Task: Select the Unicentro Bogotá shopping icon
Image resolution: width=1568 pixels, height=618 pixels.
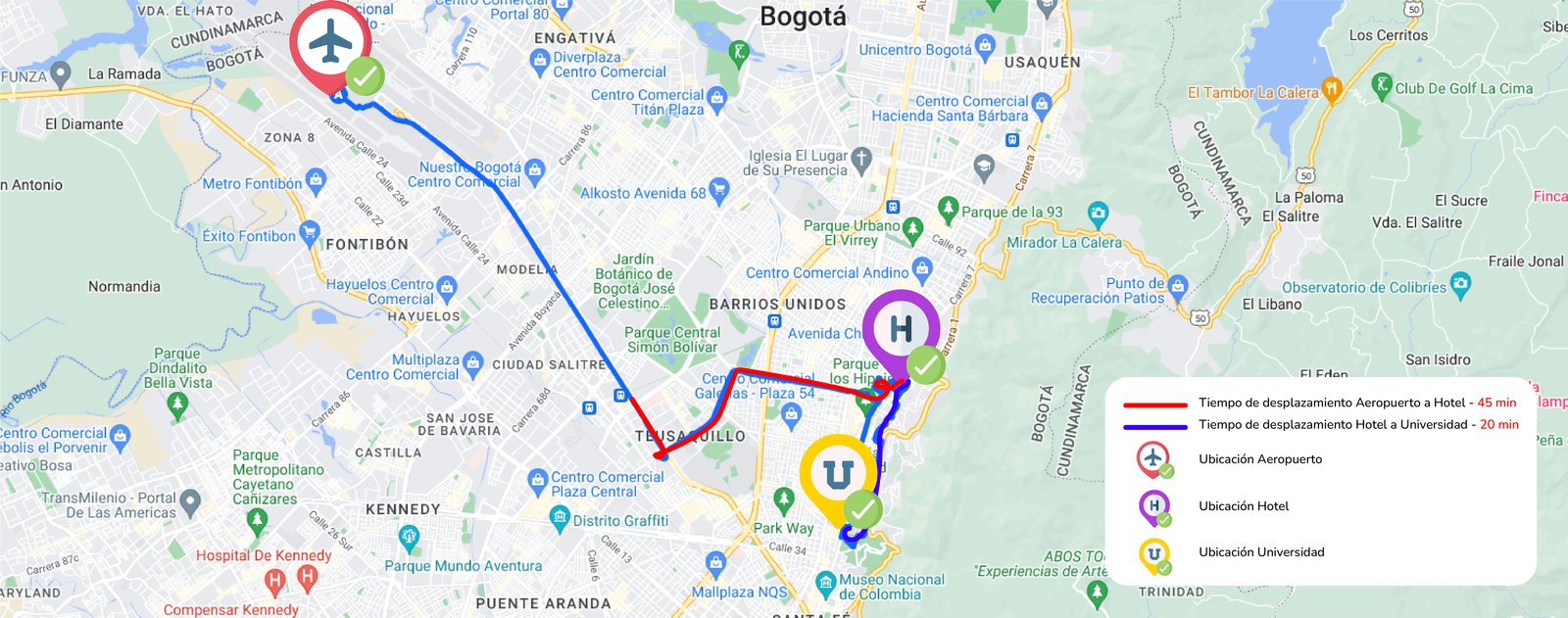Action: pos(986,46)
